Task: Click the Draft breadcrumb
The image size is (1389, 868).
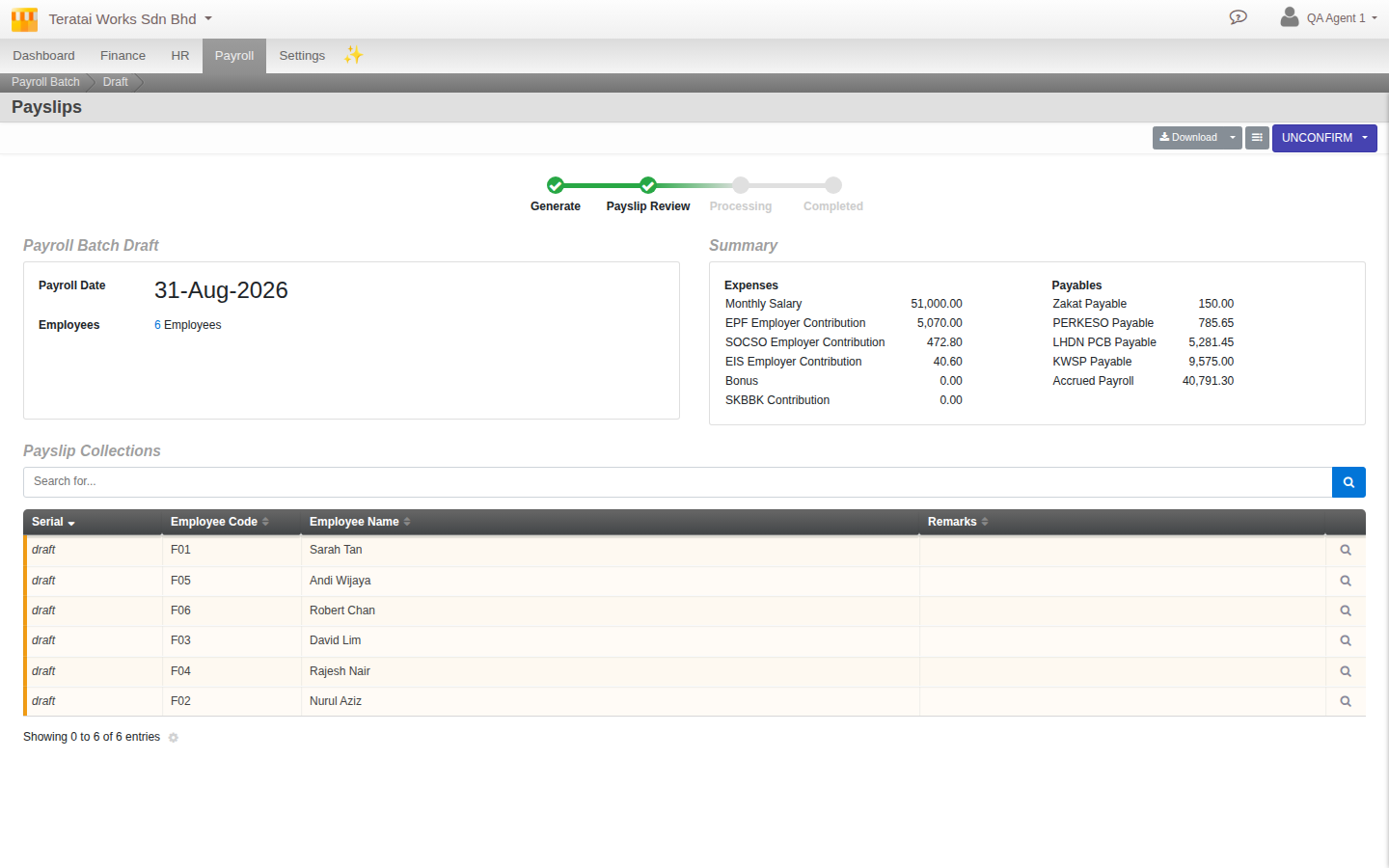Action: [115, 82]
